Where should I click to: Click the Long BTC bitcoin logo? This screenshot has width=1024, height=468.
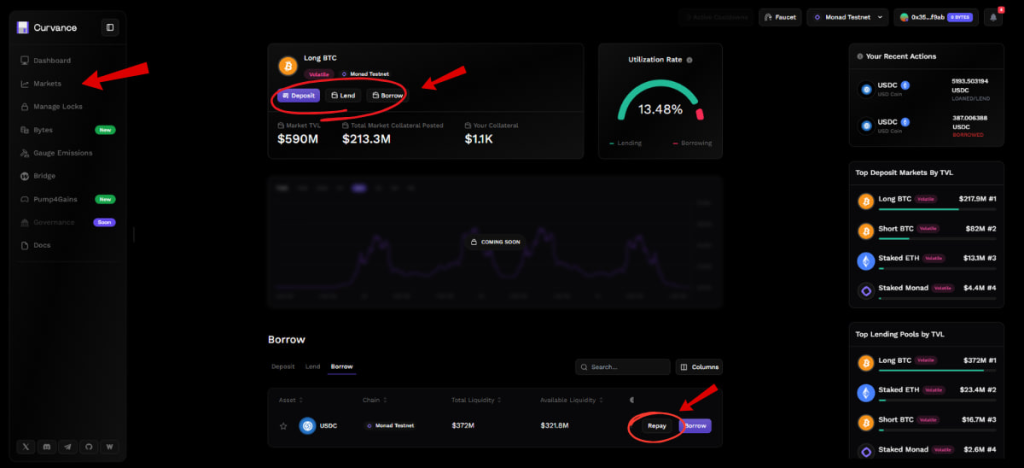coord(288,65)
